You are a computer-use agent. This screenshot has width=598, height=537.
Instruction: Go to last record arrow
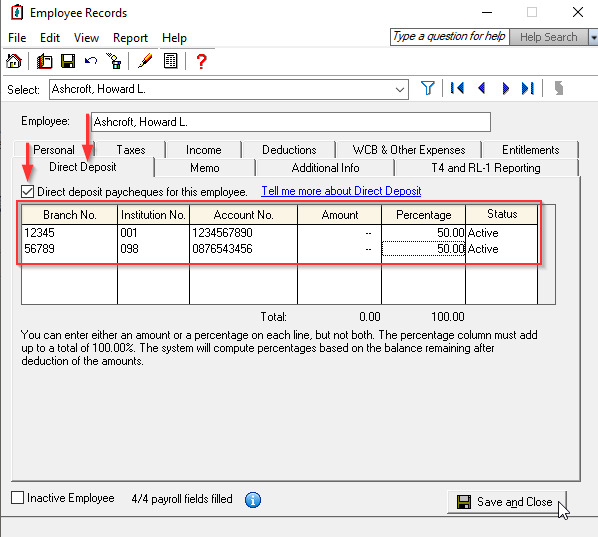click(528, 88)
